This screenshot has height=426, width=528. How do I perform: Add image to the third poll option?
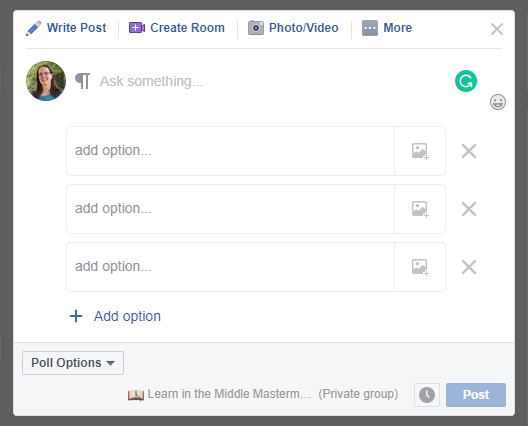pyautogui.click(x=420, y=267)
